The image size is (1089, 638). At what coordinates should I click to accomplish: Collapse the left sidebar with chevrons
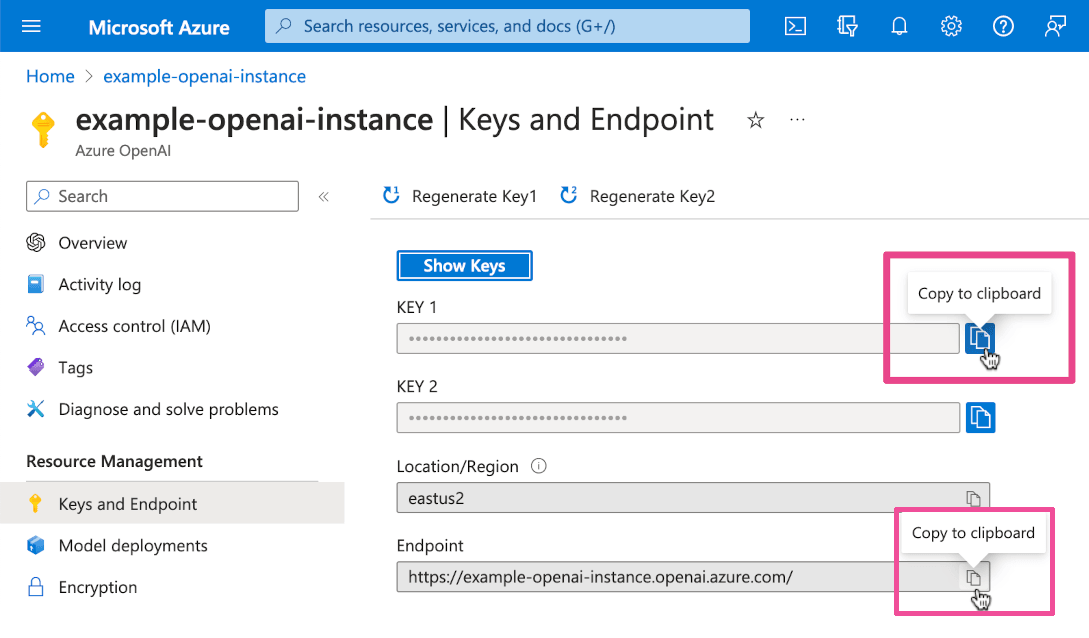coord(323,197)
